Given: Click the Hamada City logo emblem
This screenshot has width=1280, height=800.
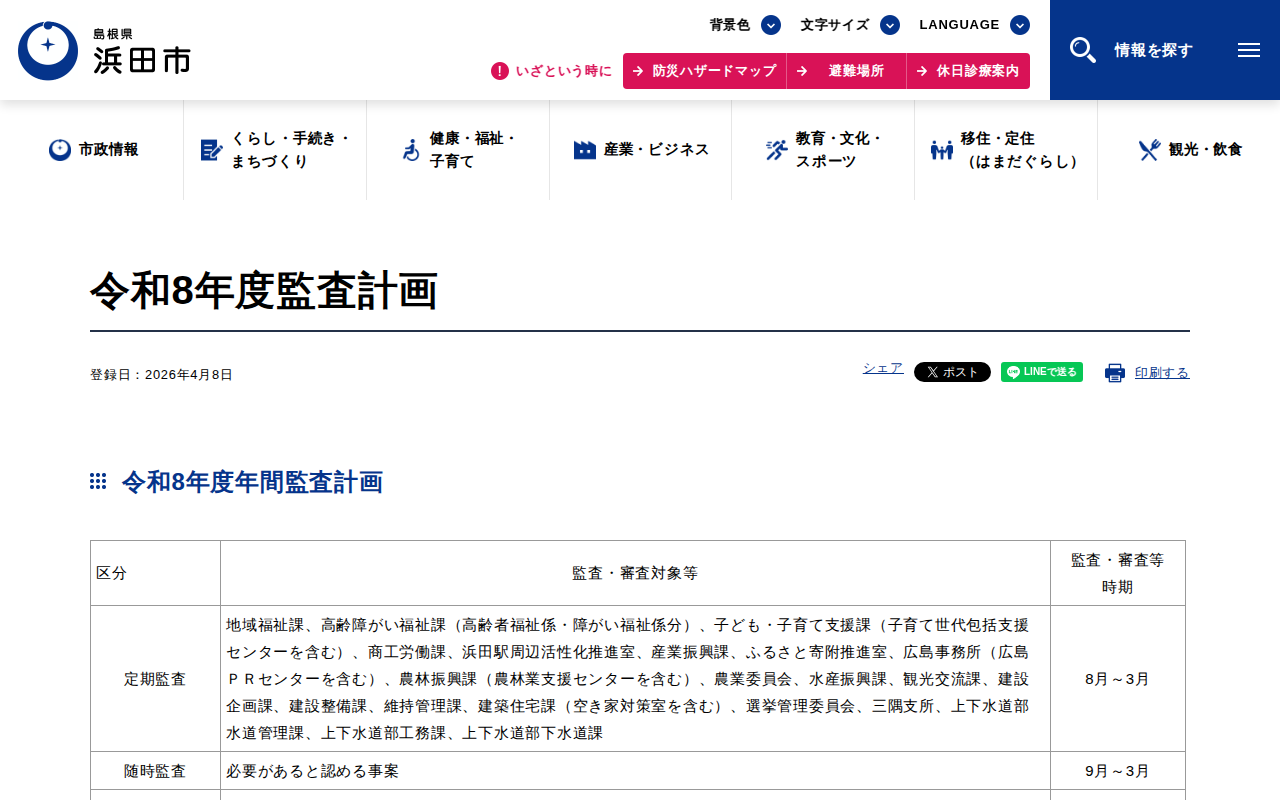Looking at the screenshot, I should [x=48, y=50].
